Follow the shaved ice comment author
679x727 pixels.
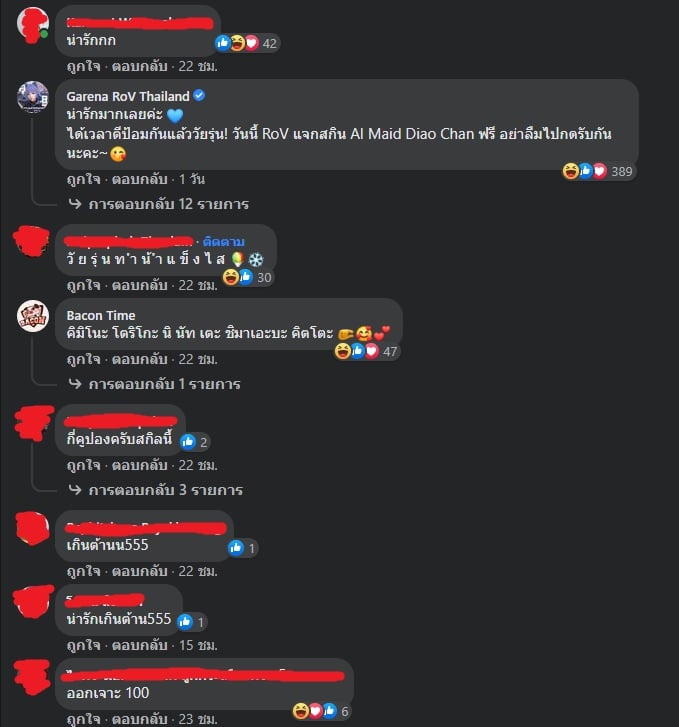point(224,242)
